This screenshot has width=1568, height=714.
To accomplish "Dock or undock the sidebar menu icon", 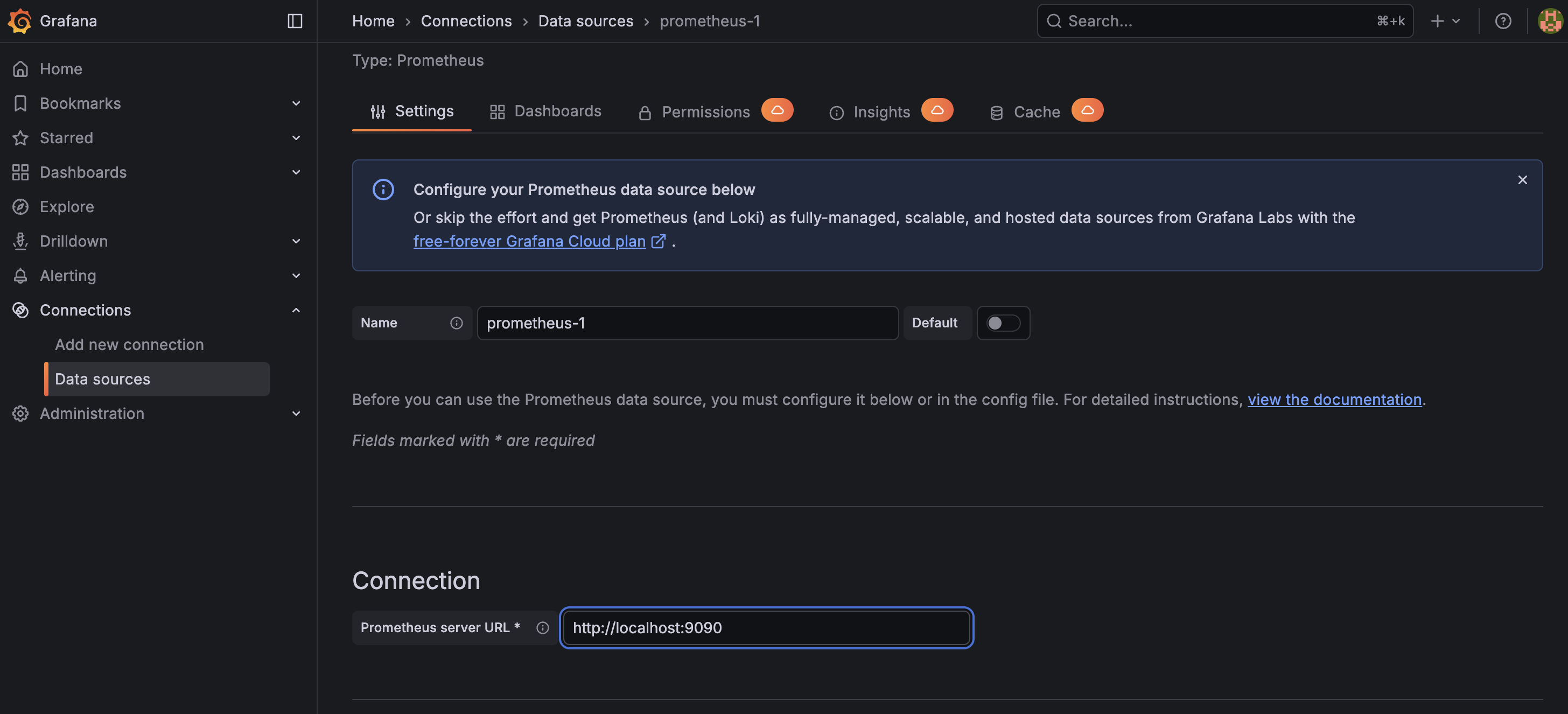I will click(295, 20).
